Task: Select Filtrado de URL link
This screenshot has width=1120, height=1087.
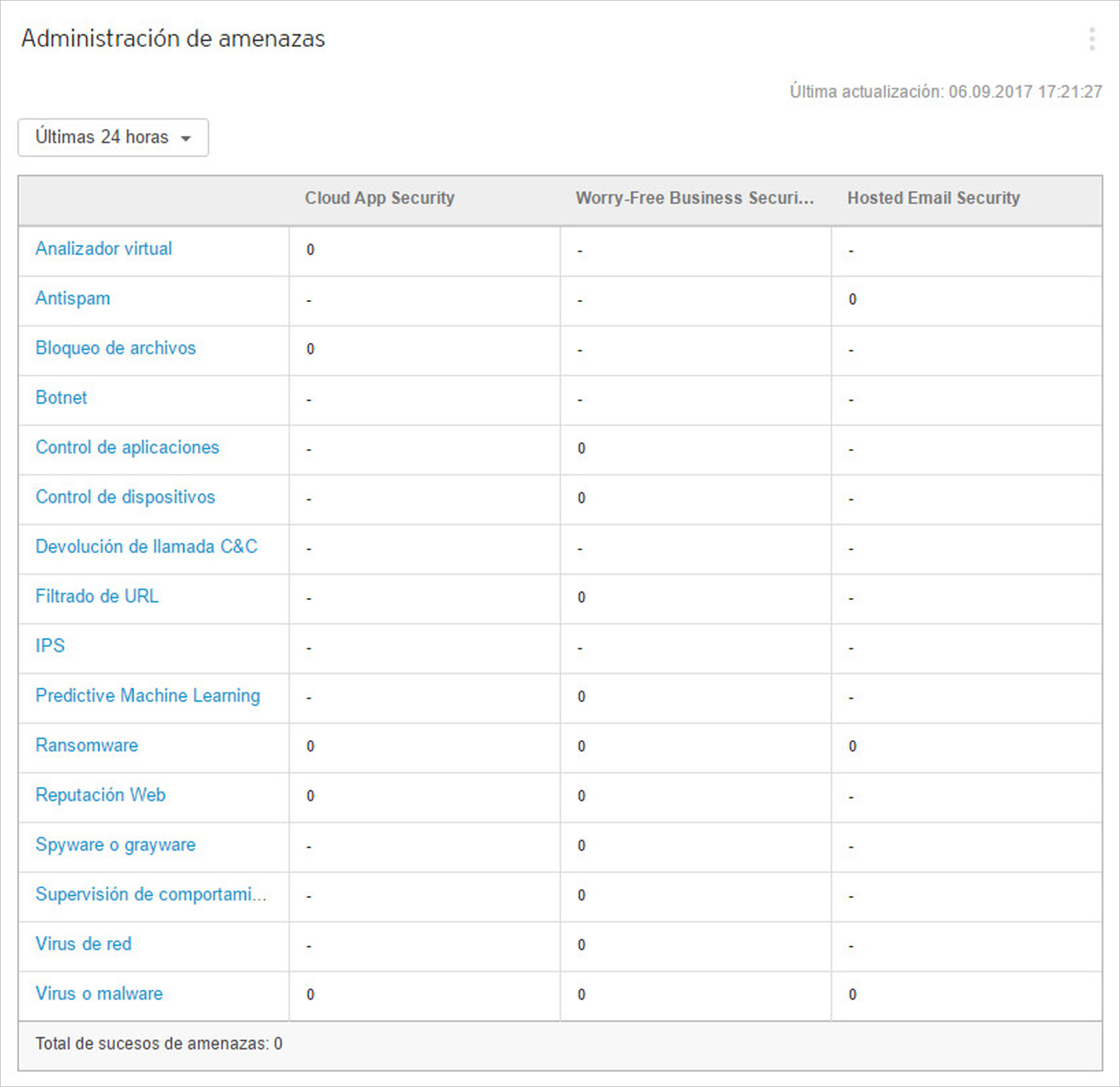Action: pos(97,597)
